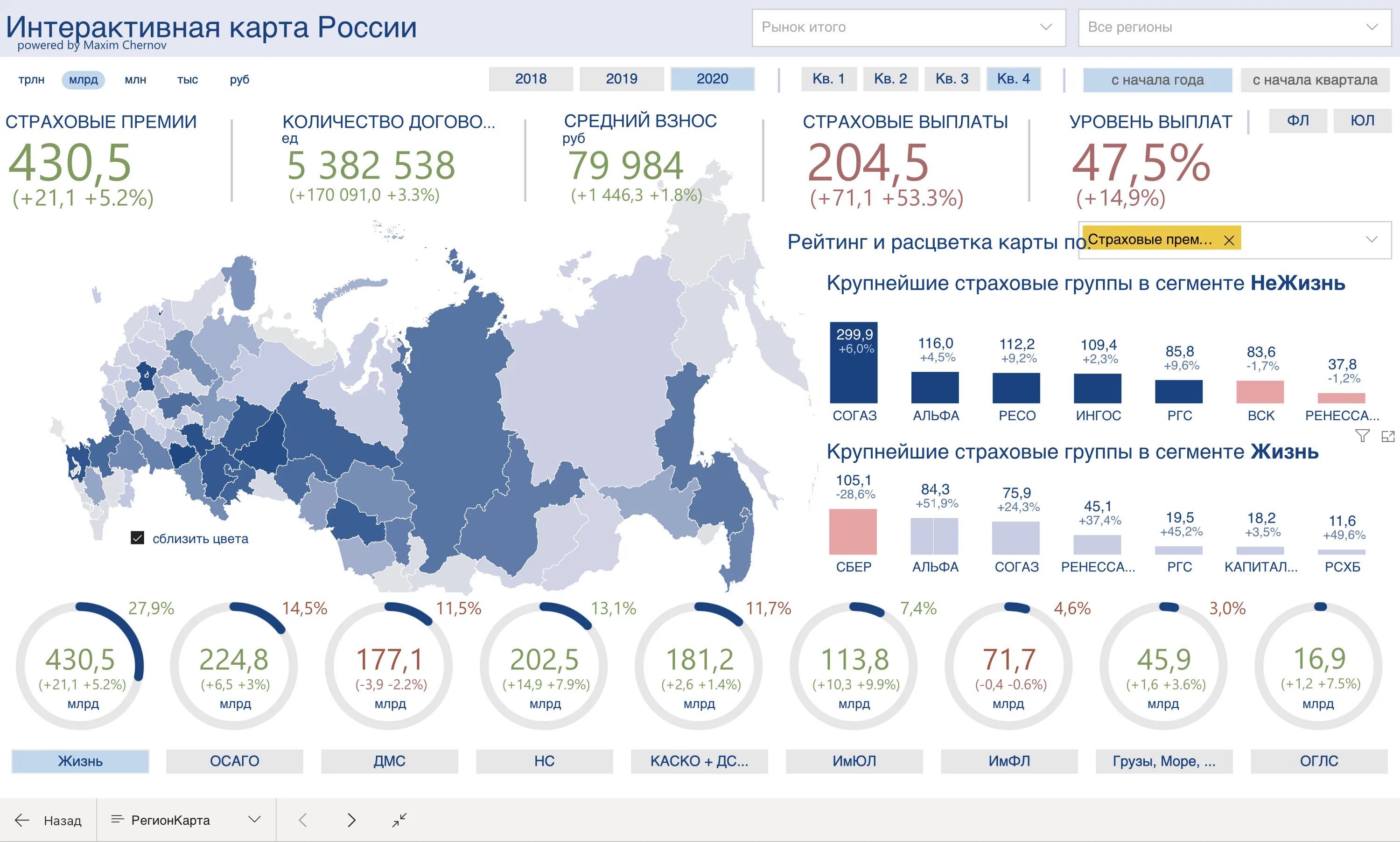
Task: Click the 177,1 donut gauge for ДМС
Action: [x=389, y=666]
